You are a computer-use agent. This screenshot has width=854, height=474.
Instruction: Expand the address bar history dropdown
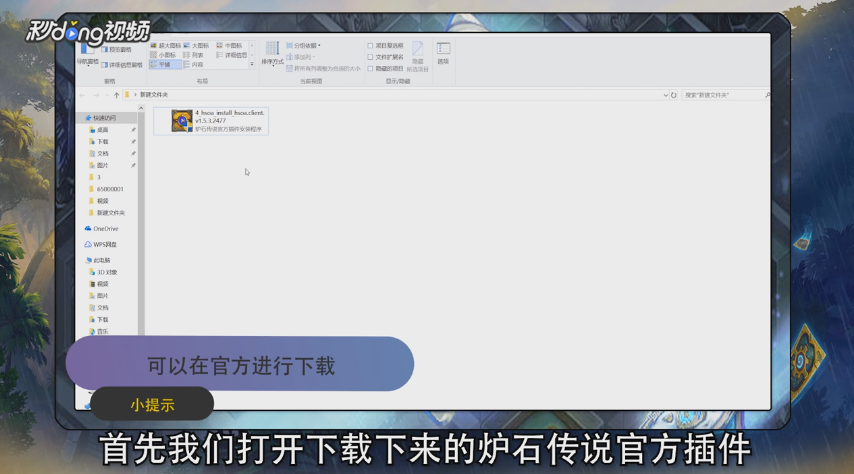[x=666, y=95]
